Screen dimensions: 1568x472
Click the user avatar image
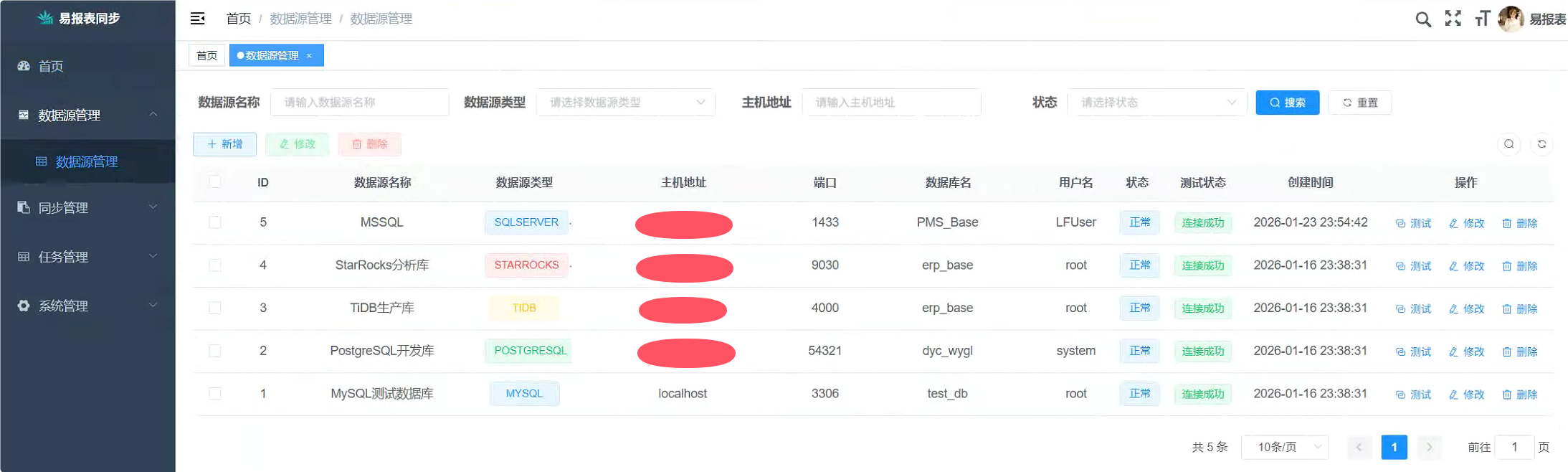click(1511, 19)
